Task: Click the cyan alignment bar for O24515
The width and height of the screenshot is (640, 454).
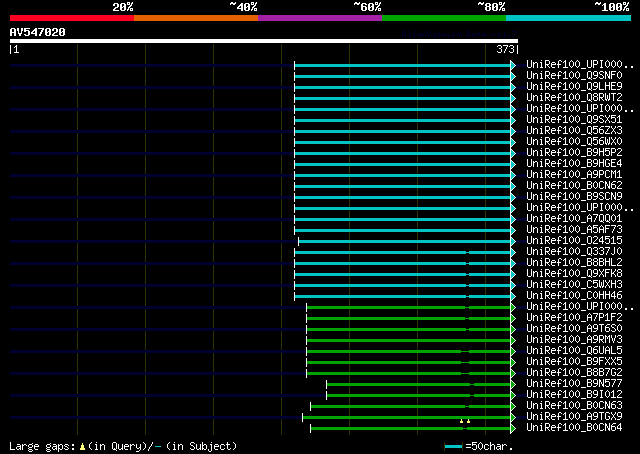Action: [404, 242]
